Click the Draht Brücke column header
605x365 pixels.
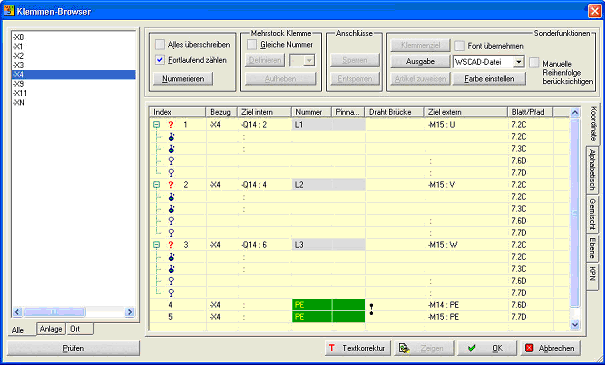click(394, 112)
